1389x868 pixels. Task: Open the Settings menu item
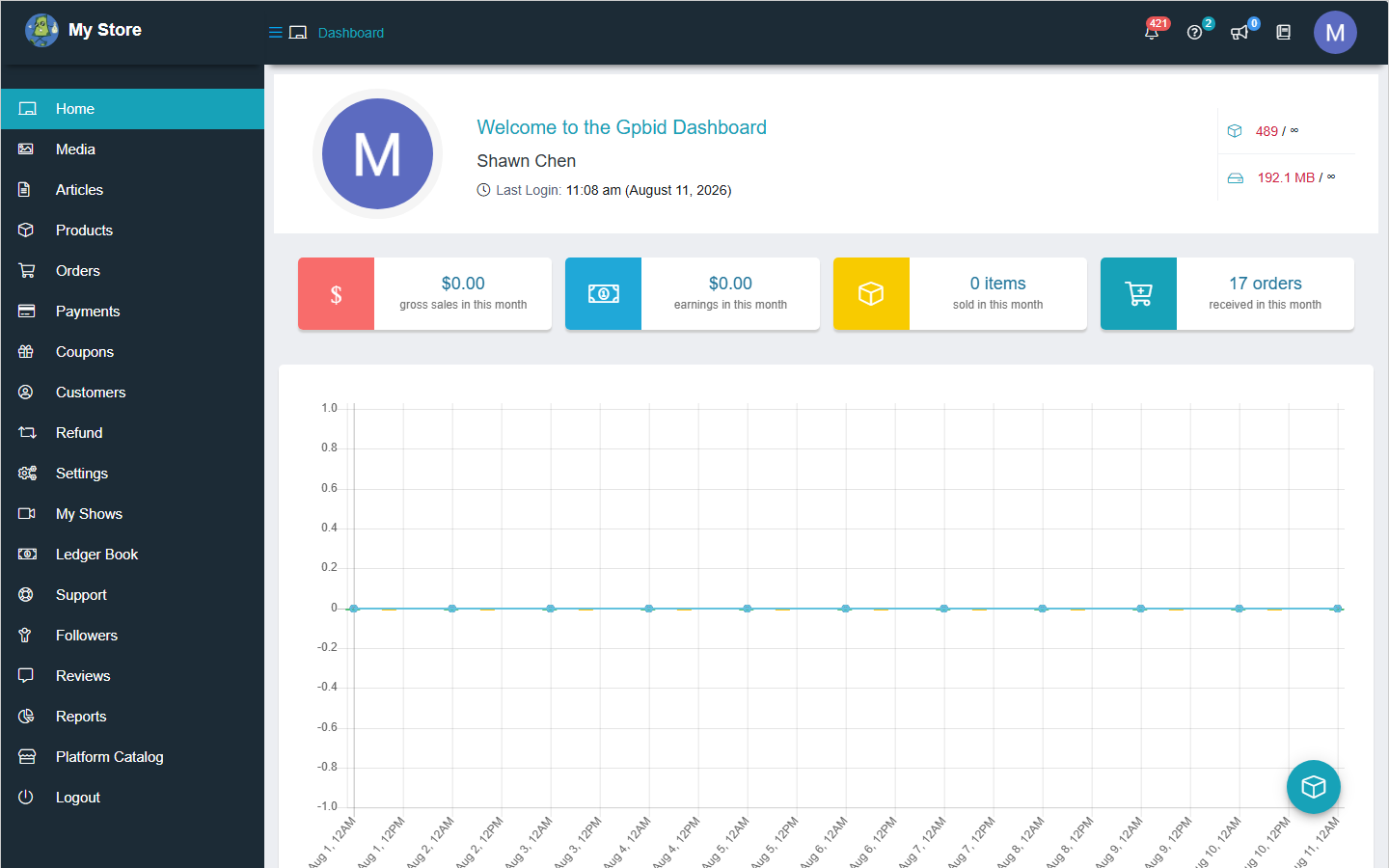coord(132,474)
